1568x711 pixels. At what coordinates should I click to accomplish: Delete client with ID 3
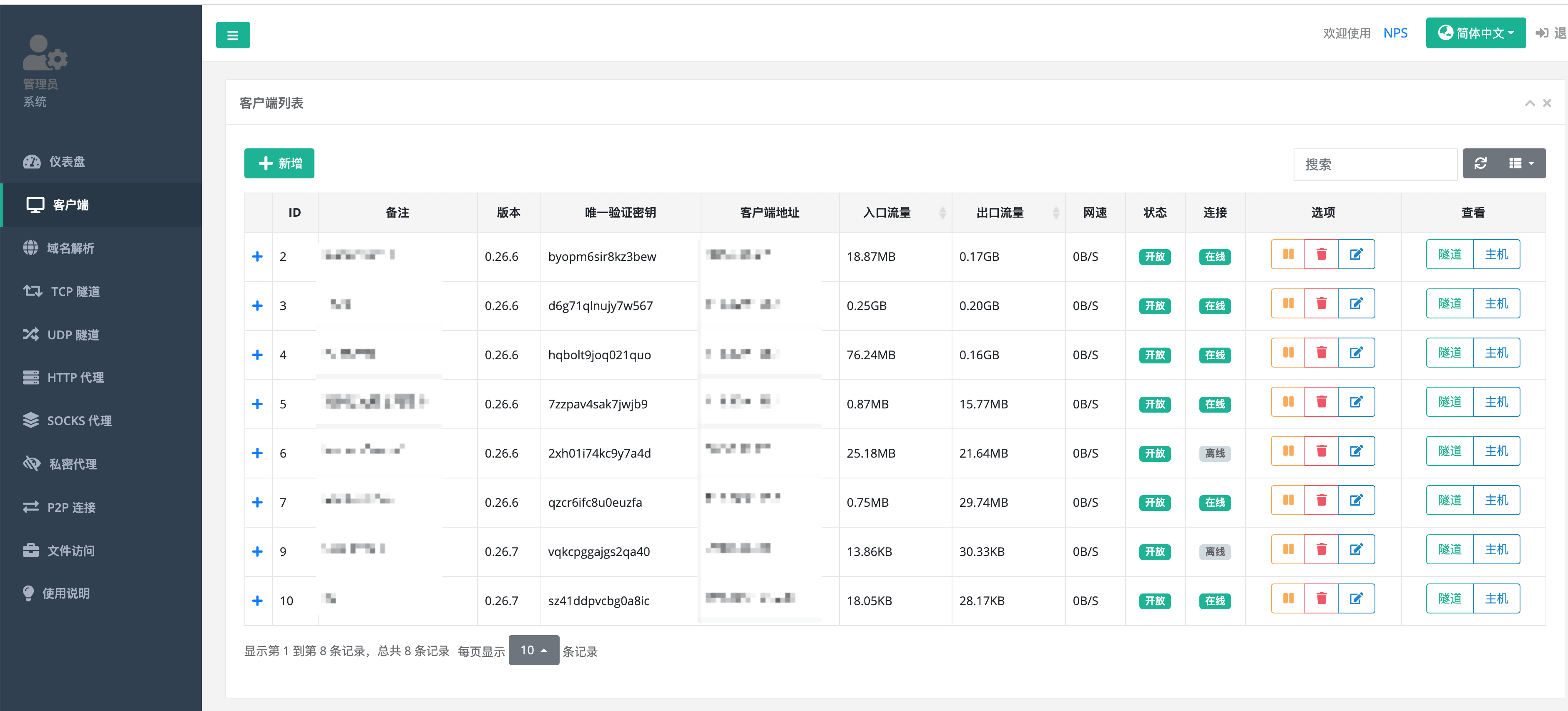point(1321,303)
